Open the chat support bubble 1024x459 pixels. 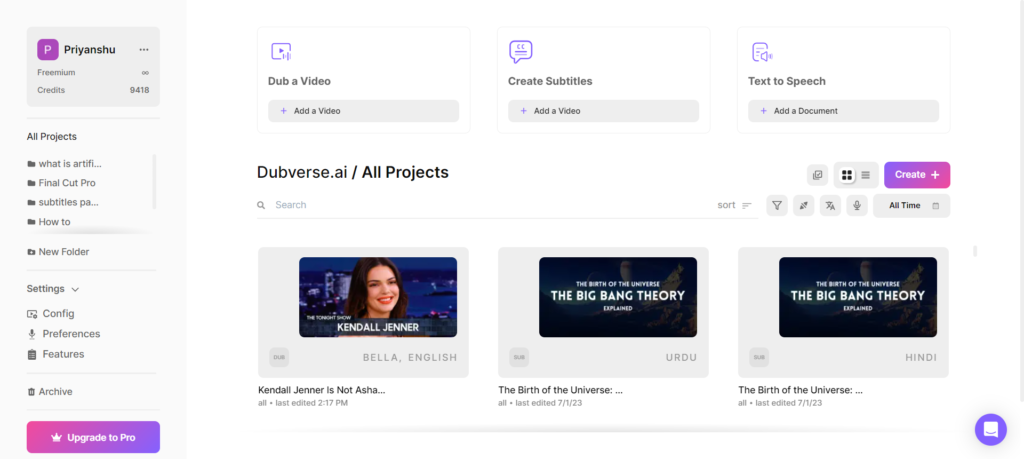coord(991,430)
